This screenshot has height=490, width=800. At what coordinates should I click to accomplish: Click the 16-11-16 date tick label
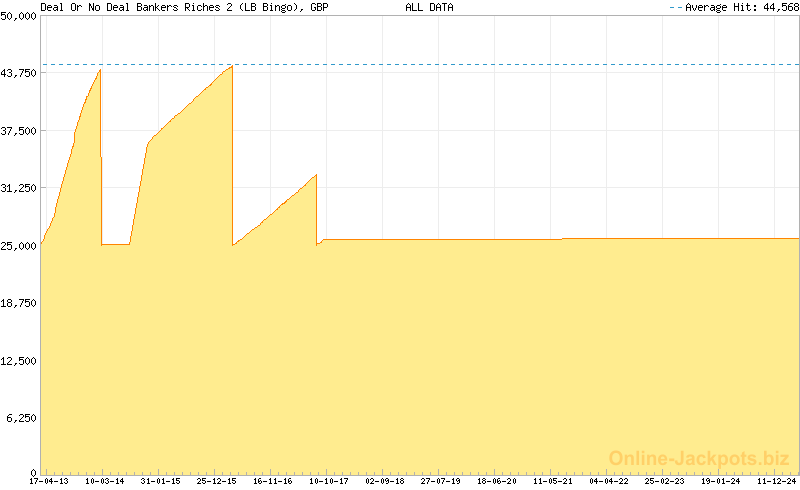click(x=273, y=481)
